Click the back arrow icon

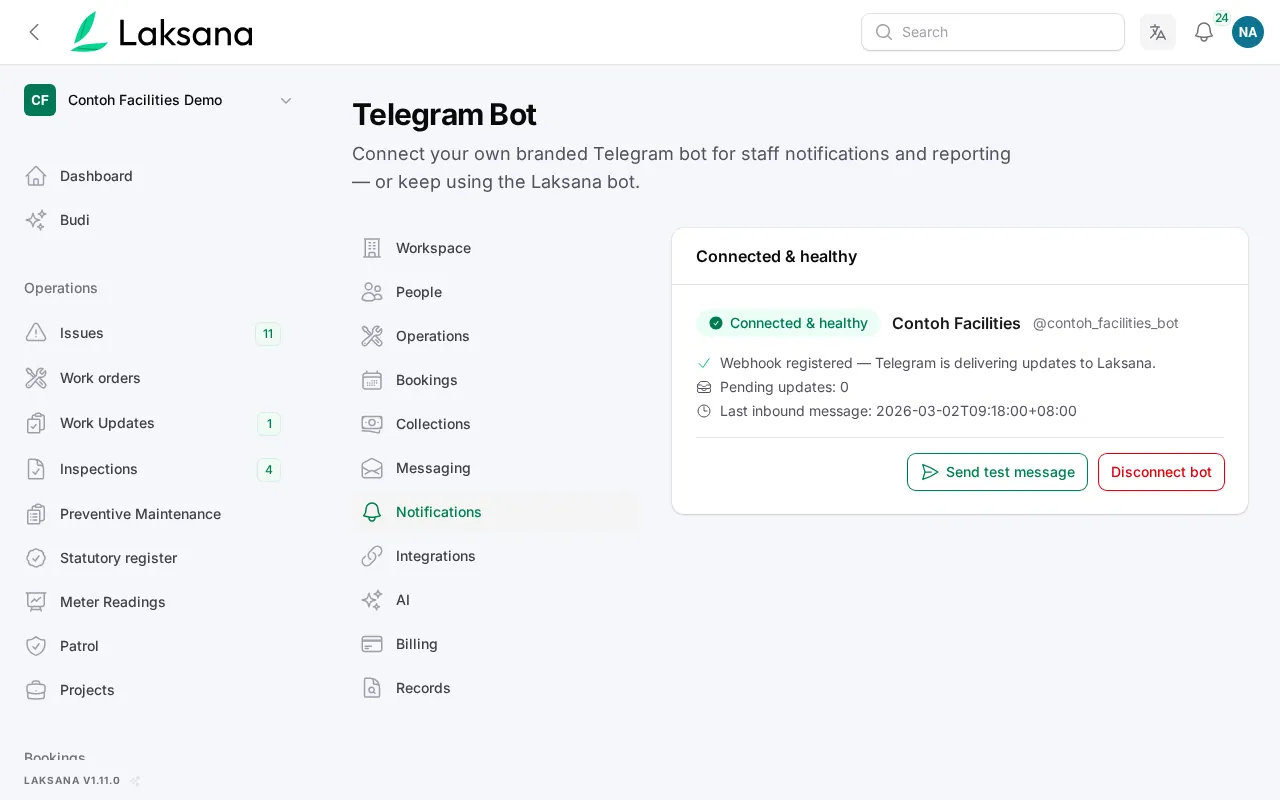35,32
